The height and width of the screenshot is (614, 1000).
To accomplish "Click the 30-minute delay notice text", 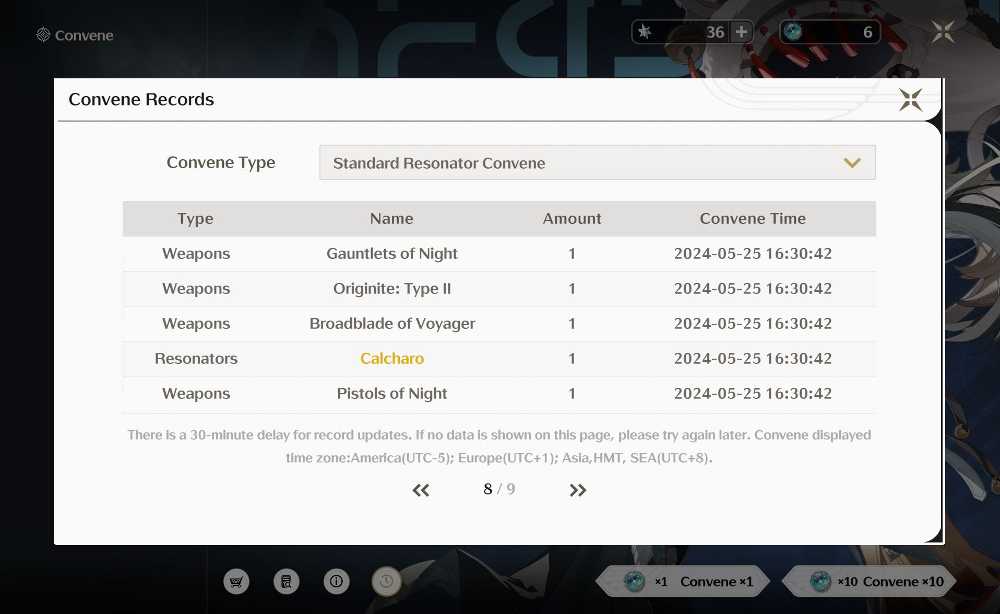I will 499,446.
